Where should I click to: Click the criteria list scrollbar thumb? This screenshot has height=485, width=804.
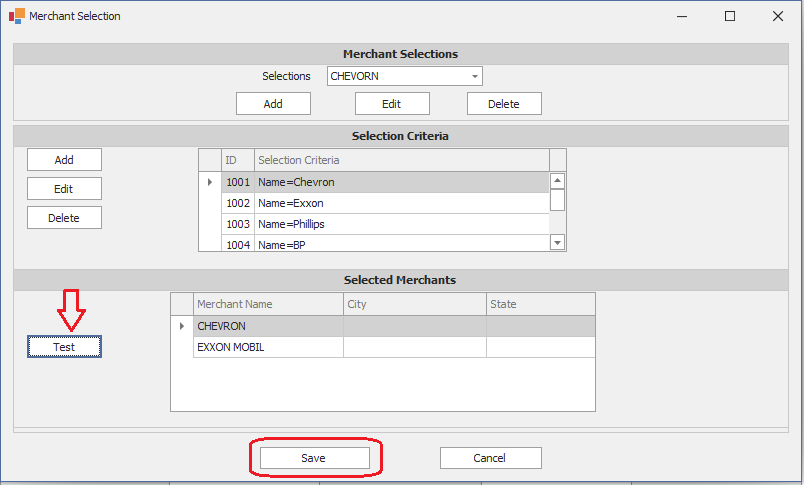(557, 200)
